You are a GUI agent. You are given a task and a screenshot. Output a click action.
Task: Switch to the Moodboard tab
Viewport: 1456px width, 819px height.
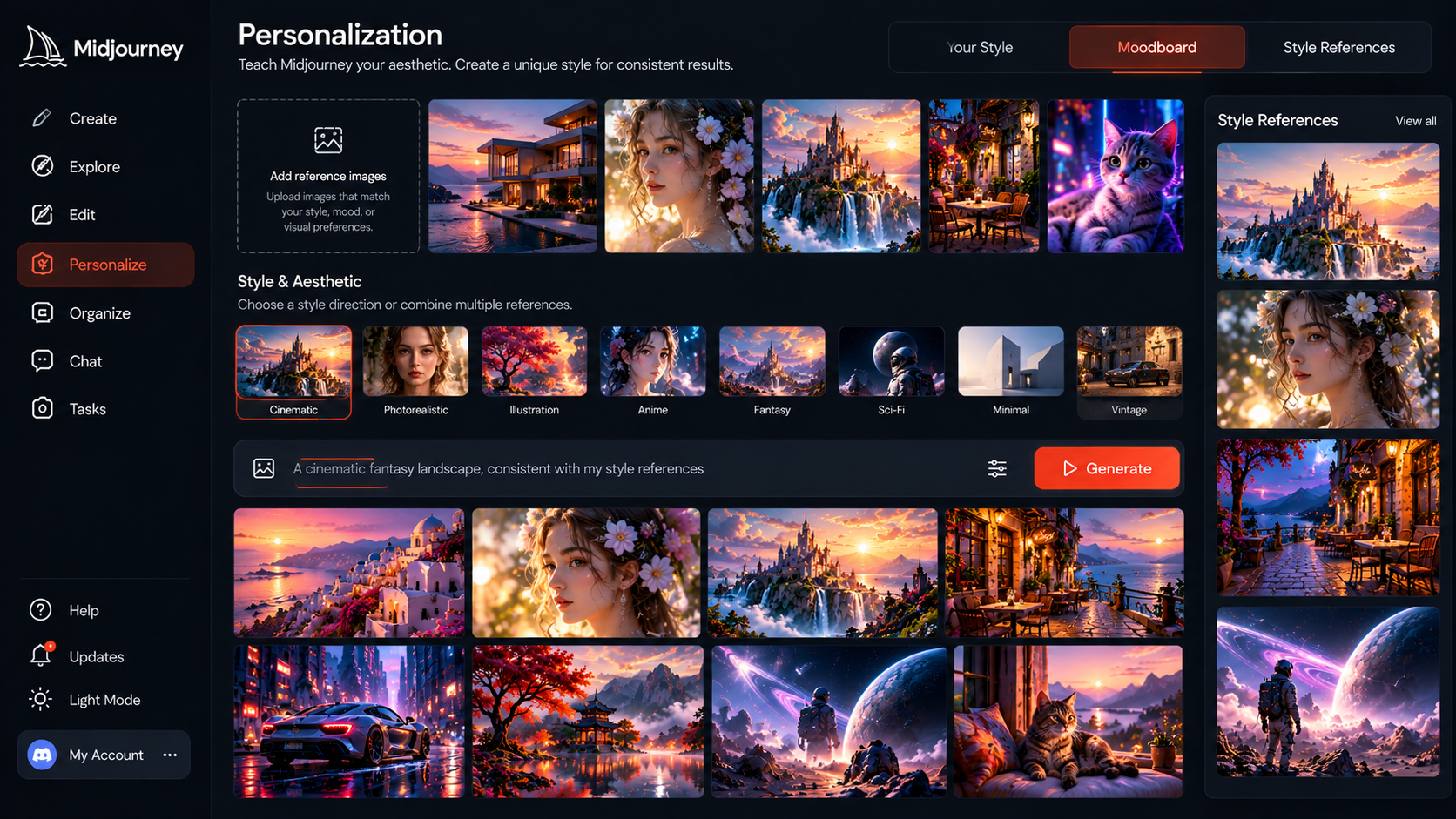click(1156, 47)
